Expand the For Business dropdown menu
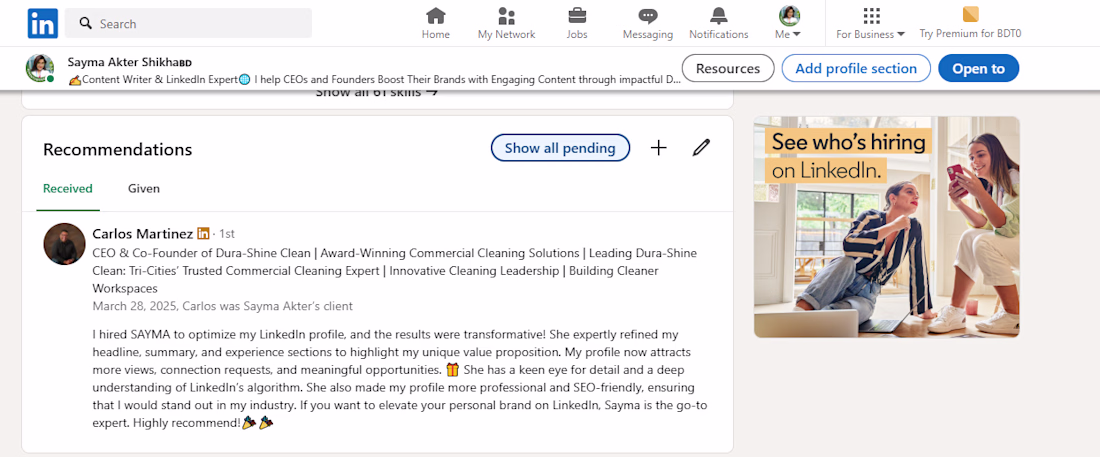 point(870,23)
